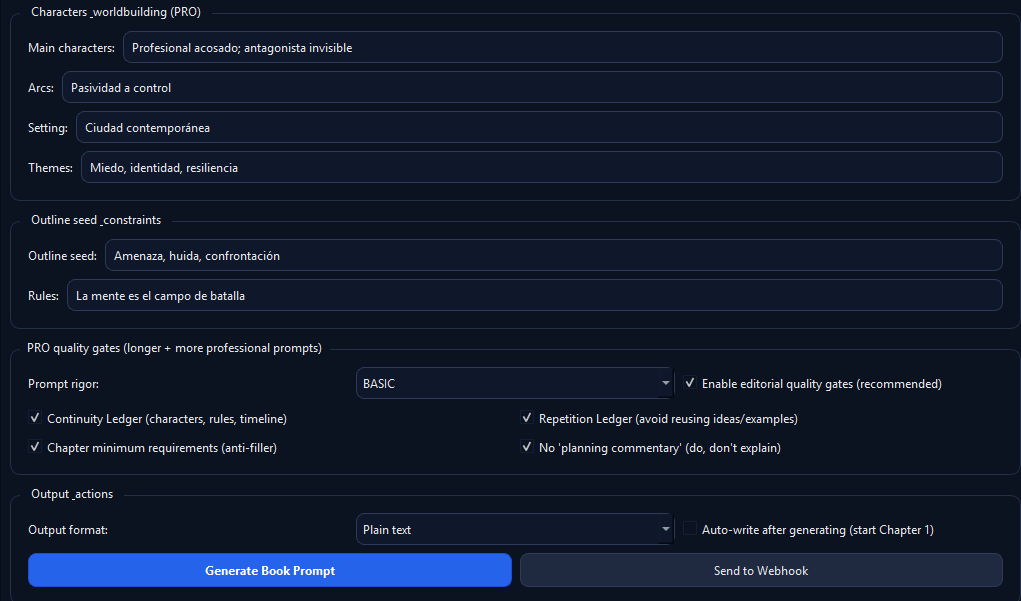Click the Outline seed _constraints section header
Screen dimensions: 1021x601
coord(96,220)
